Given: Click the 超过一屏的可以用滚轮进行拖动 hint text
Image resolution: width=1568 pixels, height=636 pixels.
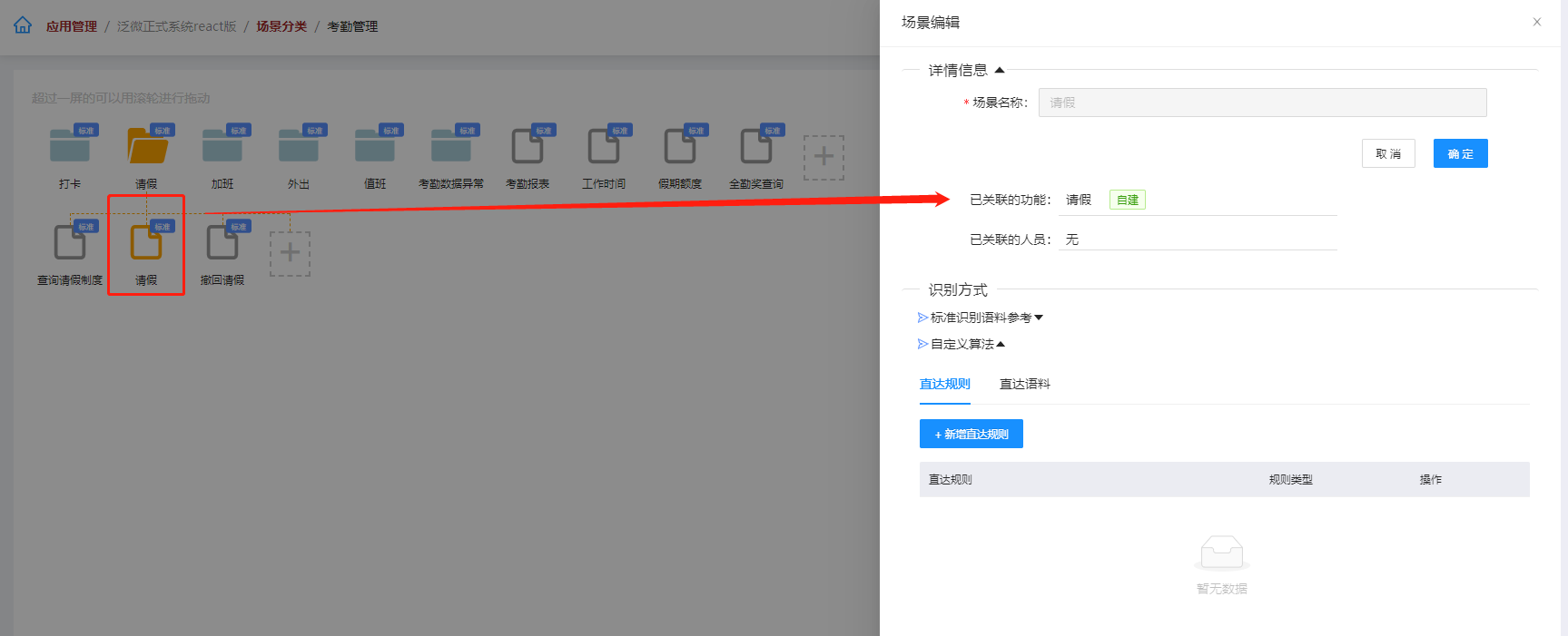Looking at the screenshot, I should click(x=121, y=98).
